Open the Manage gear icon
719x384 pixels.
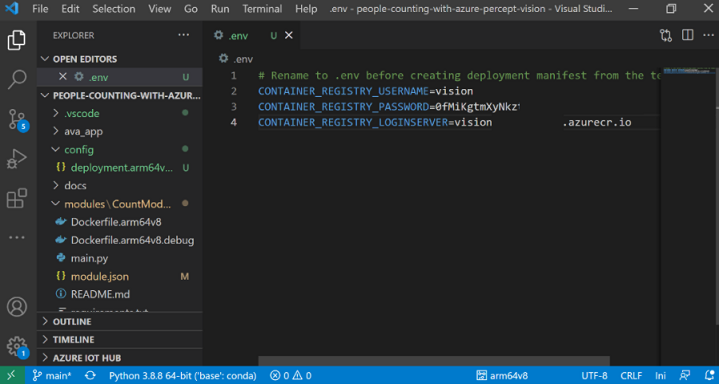click(18, 347)
